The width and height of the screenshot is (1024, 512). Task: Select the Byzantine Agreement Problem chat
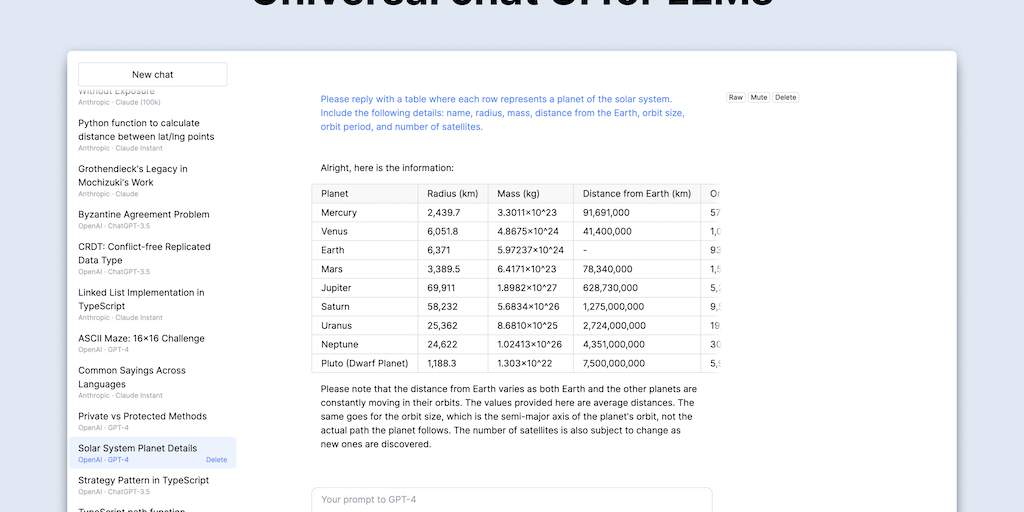click(144, 214)
